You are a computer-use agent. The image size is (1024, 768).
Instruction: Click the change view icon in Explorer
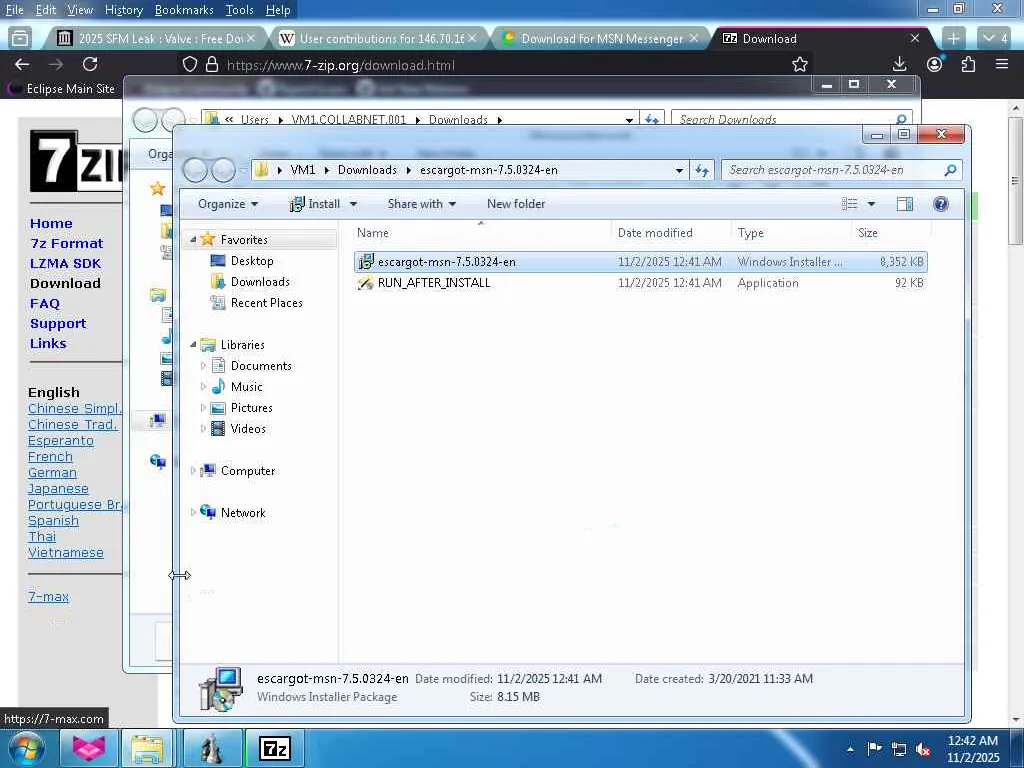tap(850, 204)
